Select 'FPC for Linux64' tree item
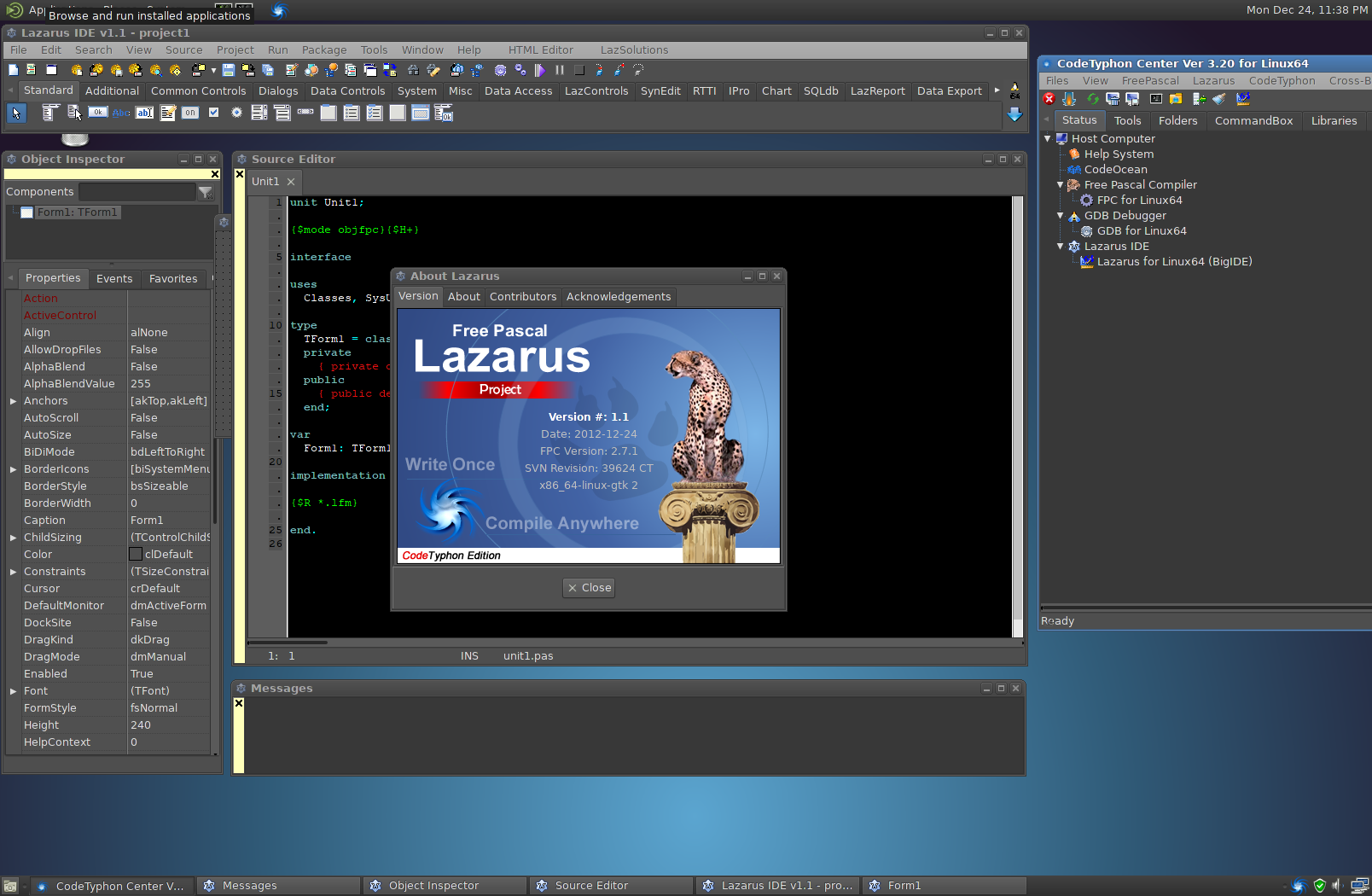The width and height of the screenshot is (1372, 896). [1140, 201]
